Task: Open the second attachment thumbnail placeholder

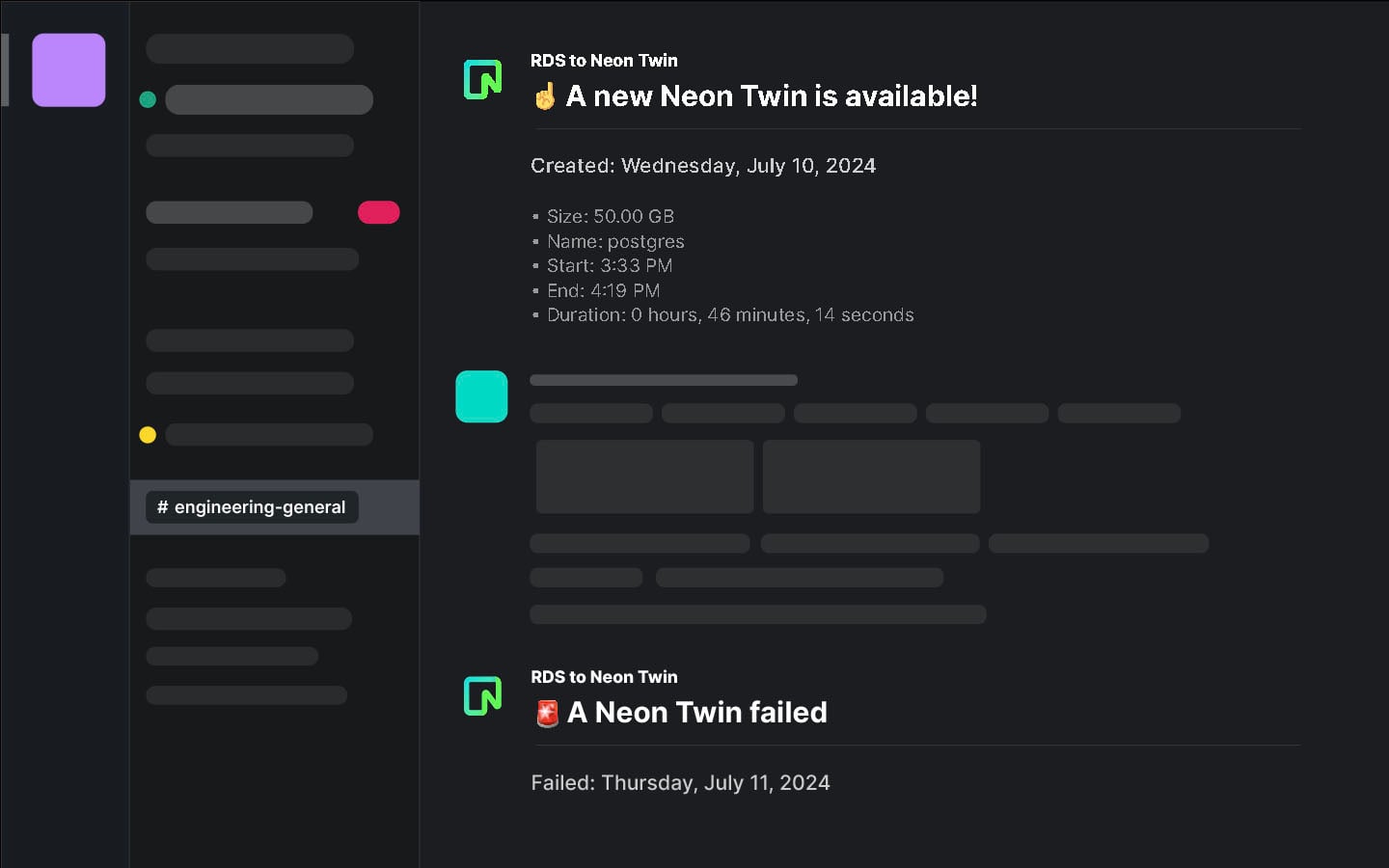Action: coord(871,476)
